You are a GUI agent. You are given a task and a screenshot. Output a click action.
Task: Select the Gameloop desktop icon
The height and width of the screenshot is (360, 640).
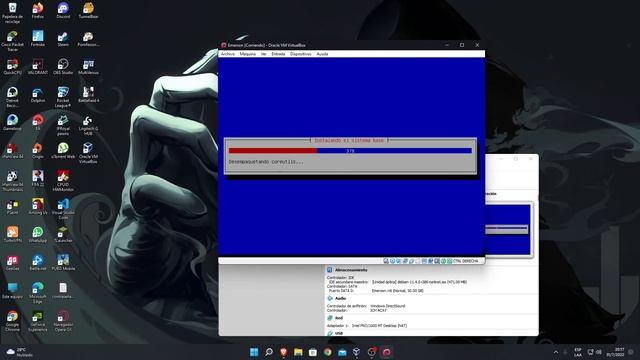click(12, 122)
